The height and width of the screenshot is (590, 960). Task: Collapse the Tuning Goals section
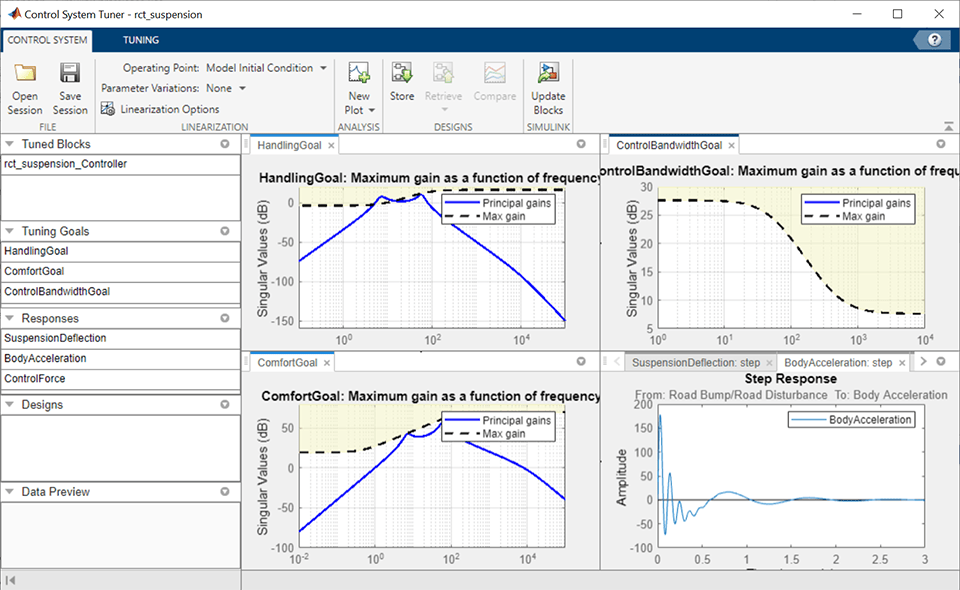[9, 231]
